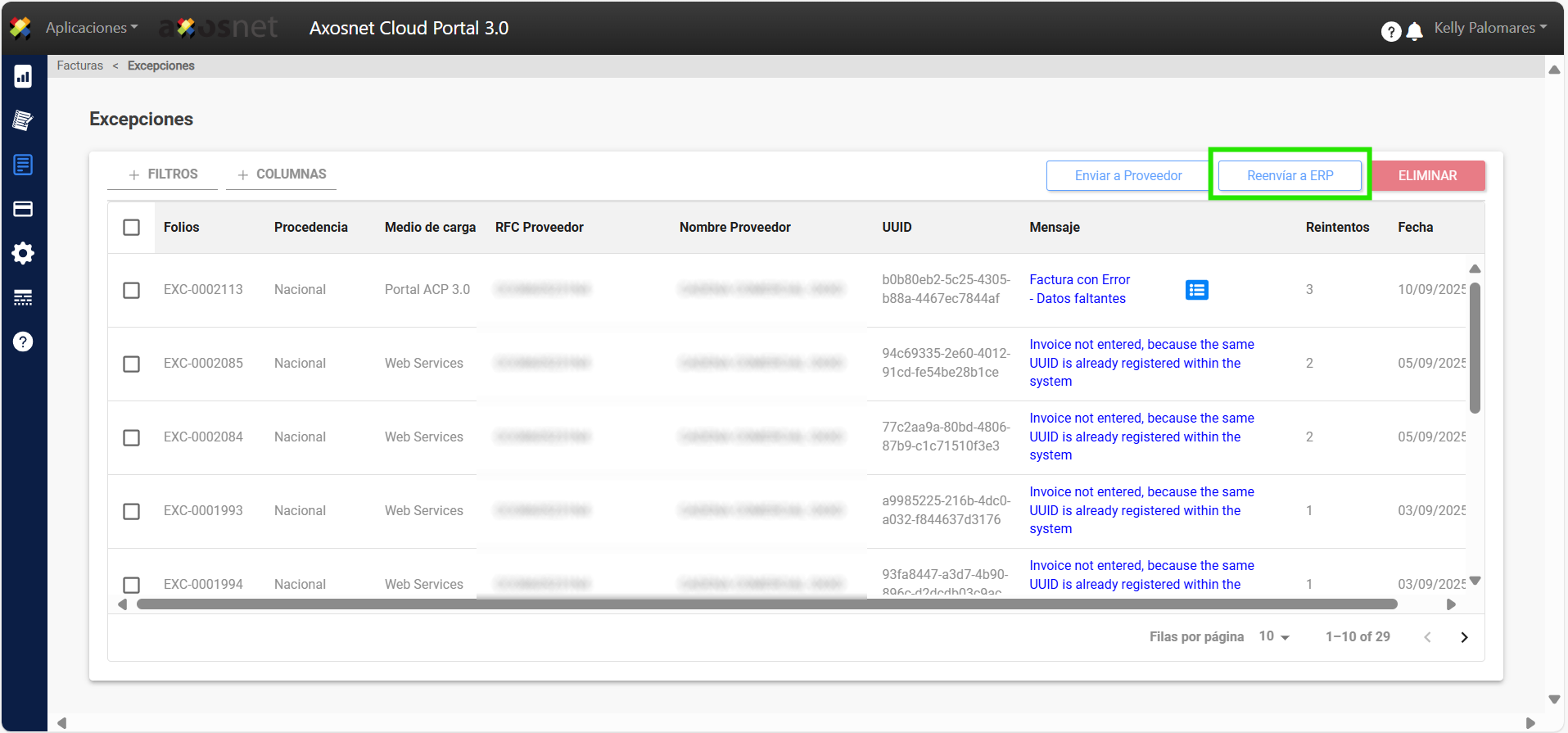Go to the next page arrow
The width and height of the screenshot is (1568, 733).
[1464, 637]
